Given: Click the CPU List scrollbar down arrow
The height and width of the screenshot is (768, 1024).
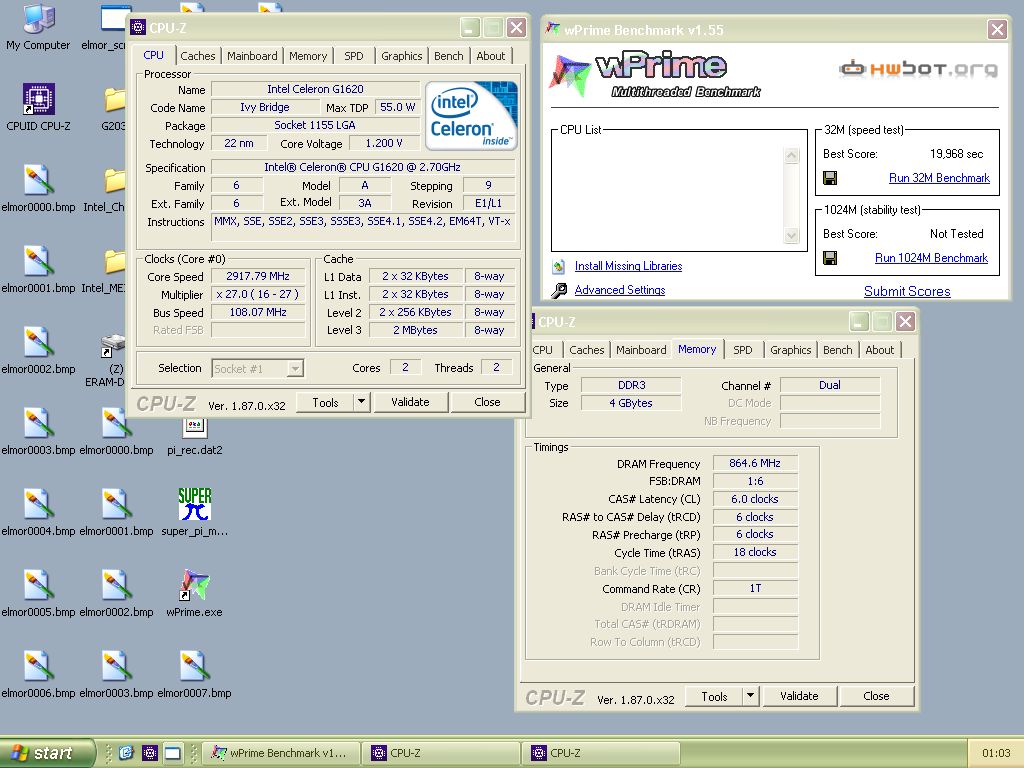Looking at the screenshot, I should 791,236.
